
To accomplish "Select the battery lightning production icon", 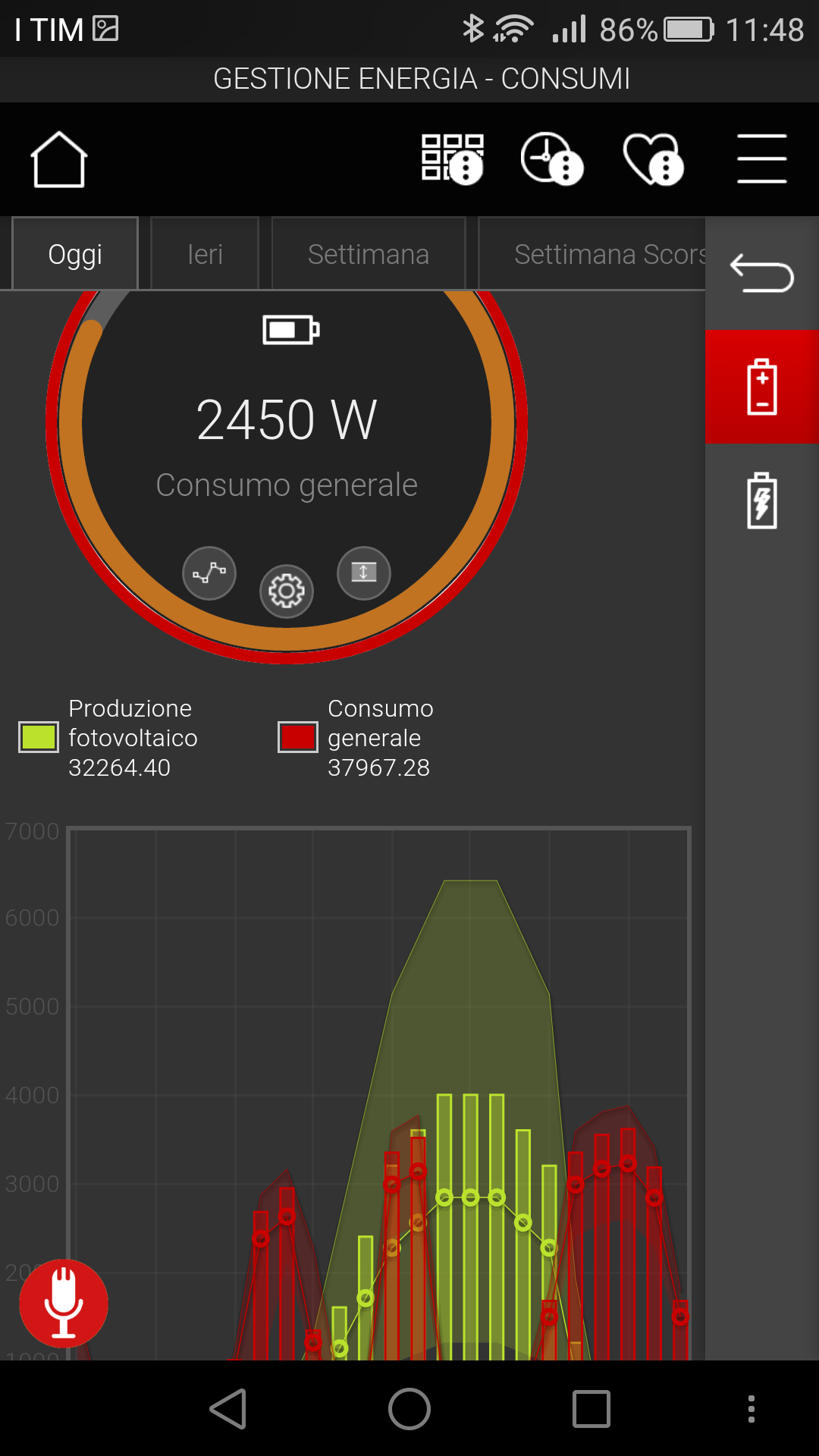I will 761,500.
